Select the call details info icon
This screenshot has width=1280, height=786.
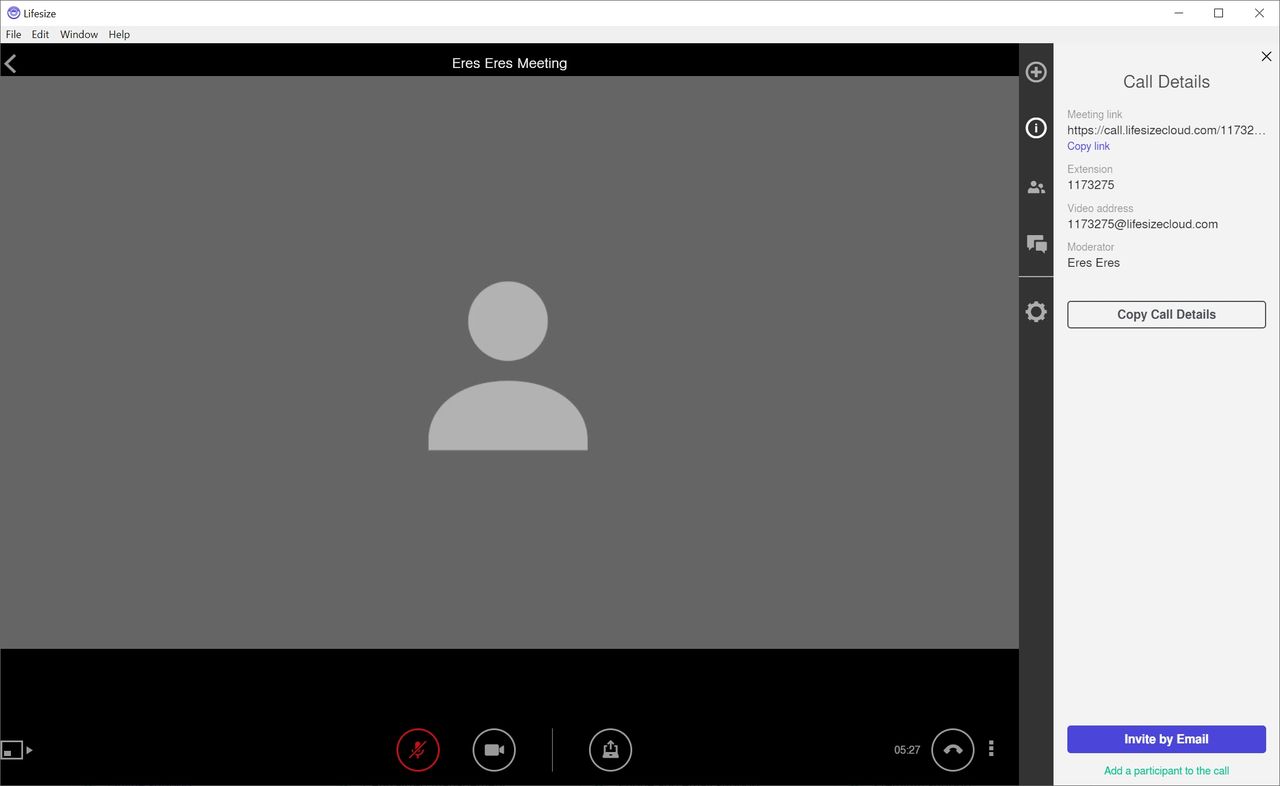tap(1036, 128)
